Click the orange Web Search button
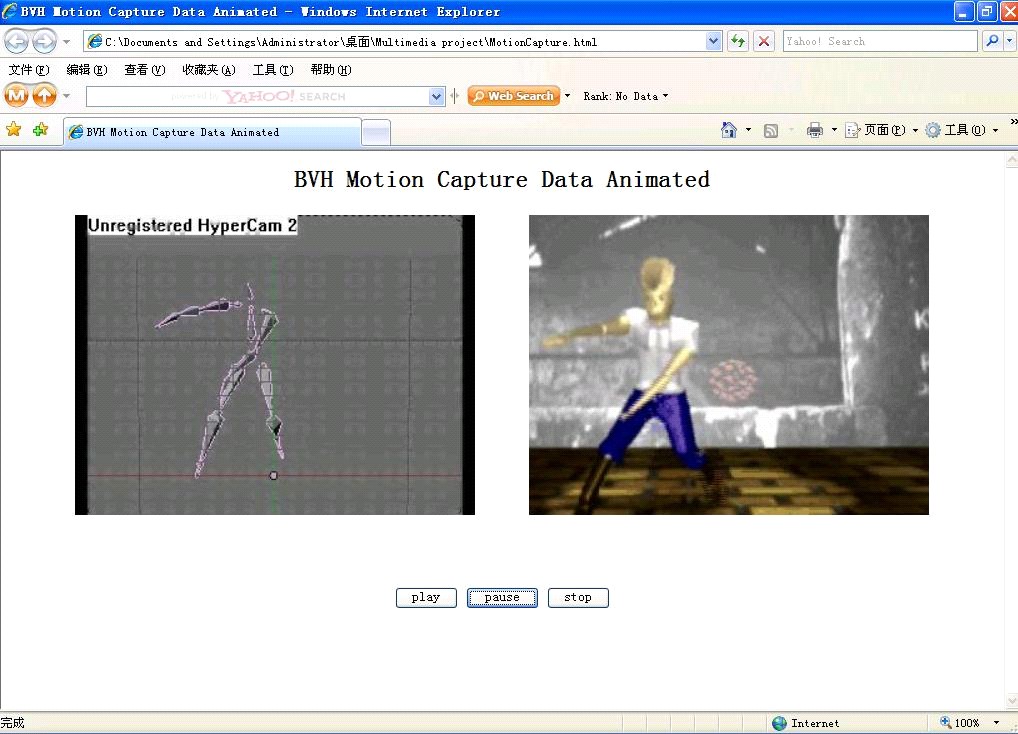This screenshot has width=1018, height=734. tap(513, 96)
